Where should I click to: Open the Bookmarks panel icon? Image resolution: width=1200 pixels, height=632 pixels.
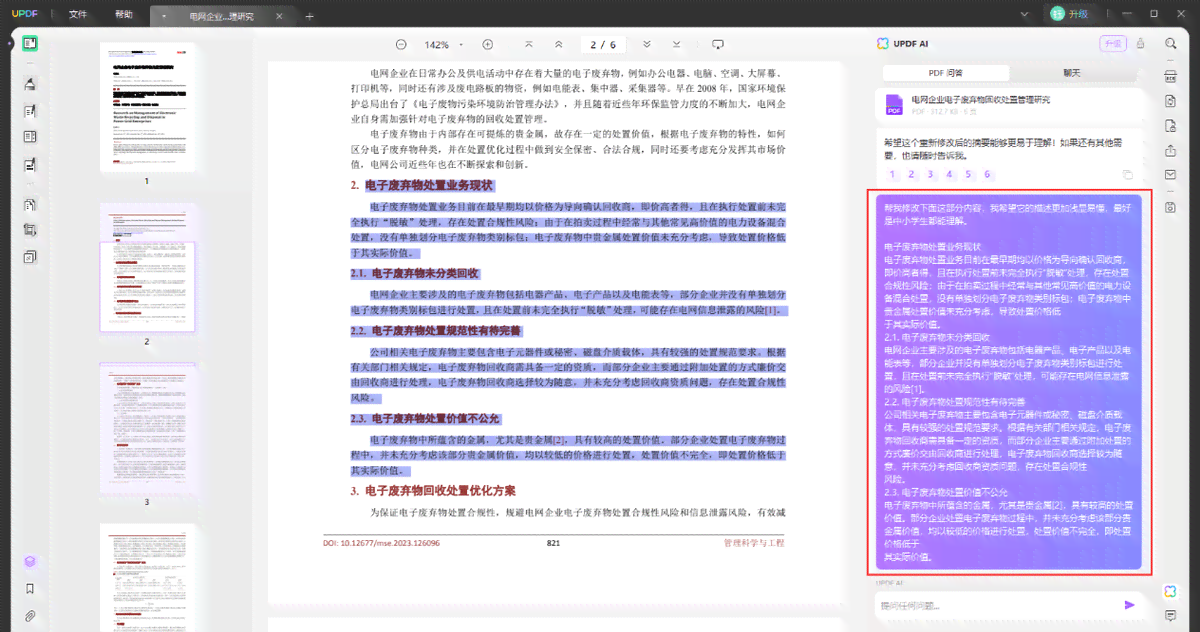tap(30, 589)
